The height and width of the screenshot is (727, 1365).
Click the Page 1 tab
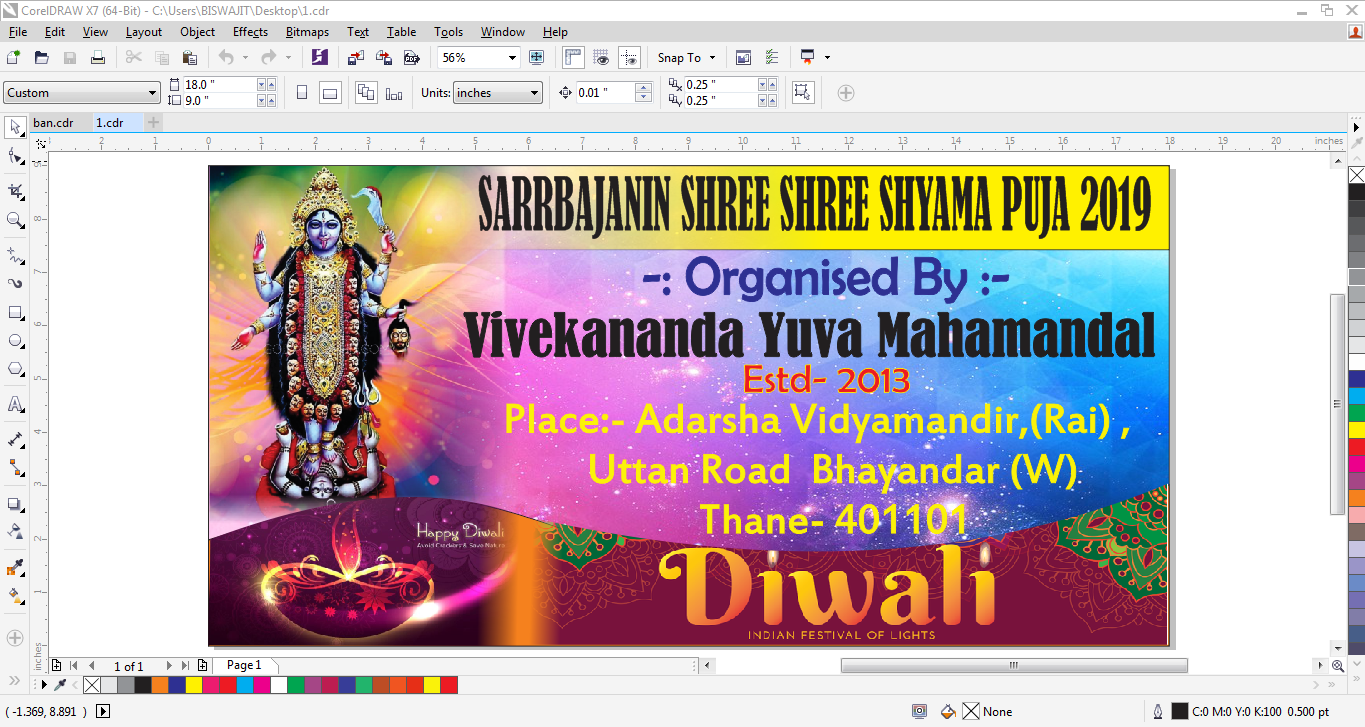[x=244, y=665]
